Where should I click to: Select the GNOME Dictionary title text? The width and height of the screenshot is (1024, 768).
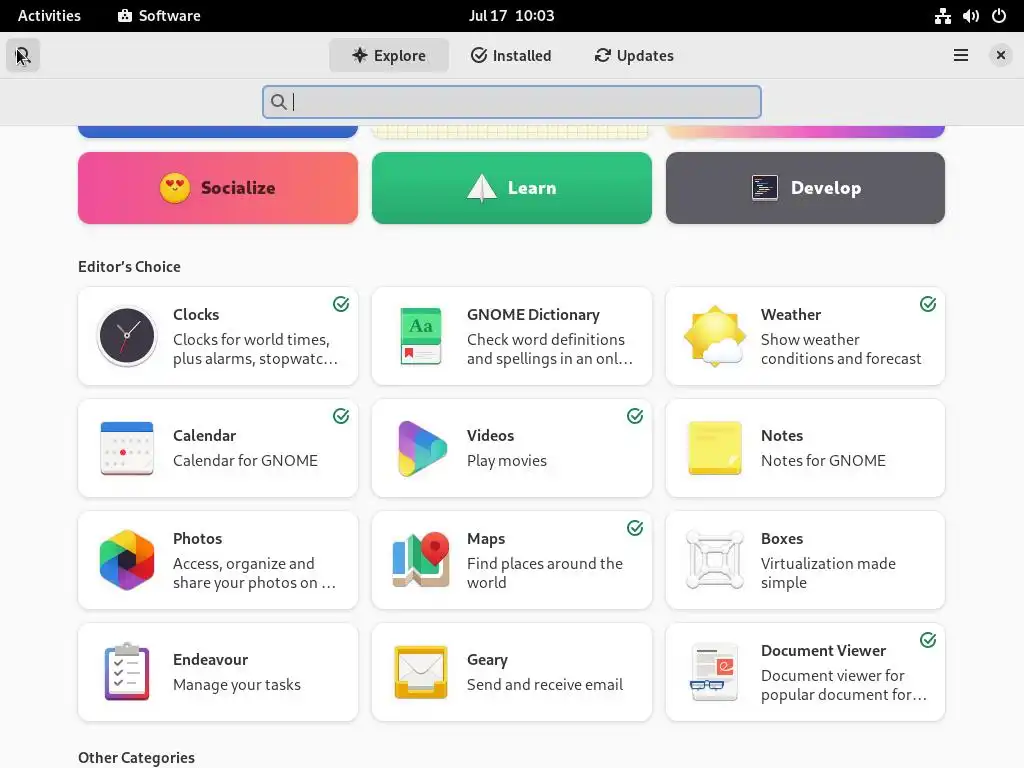(533, 314)
